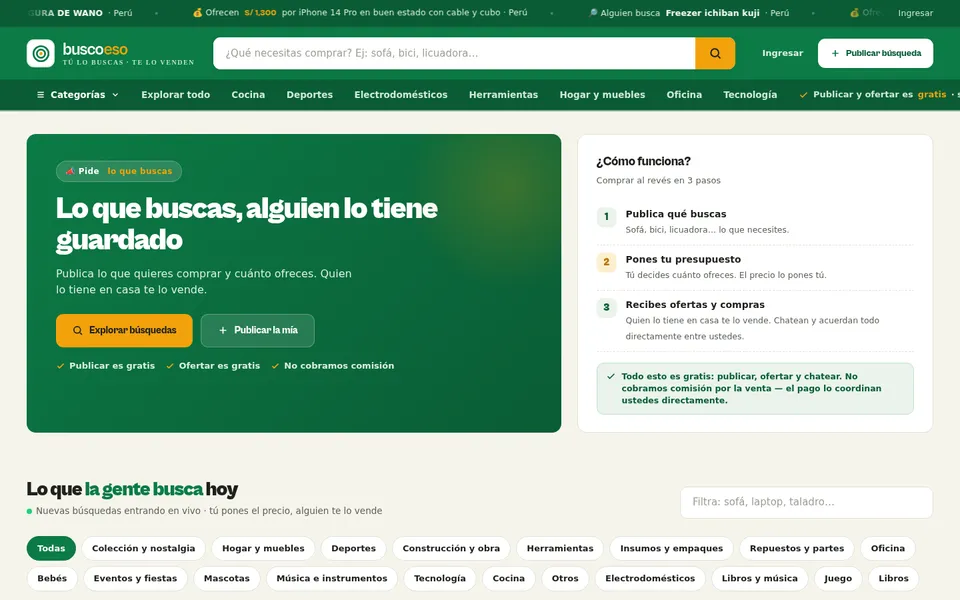
Task: Select Electrodomésticos filter chip
Action: pyautogui.click(x=650, y=579)
